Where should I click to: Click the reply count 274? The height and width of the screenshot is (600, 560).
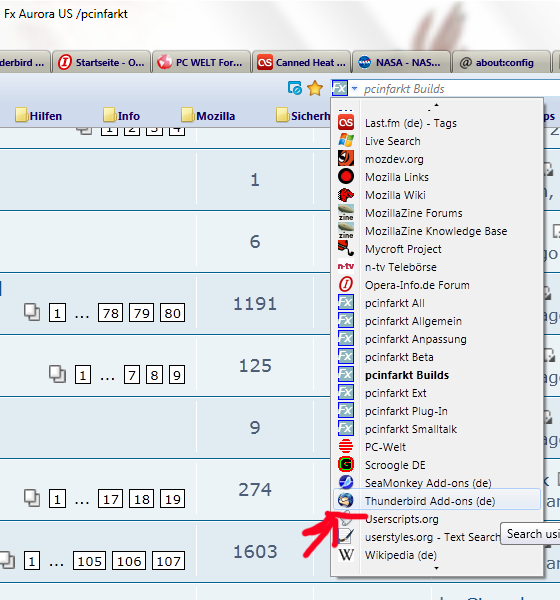(x=255, y=489)
